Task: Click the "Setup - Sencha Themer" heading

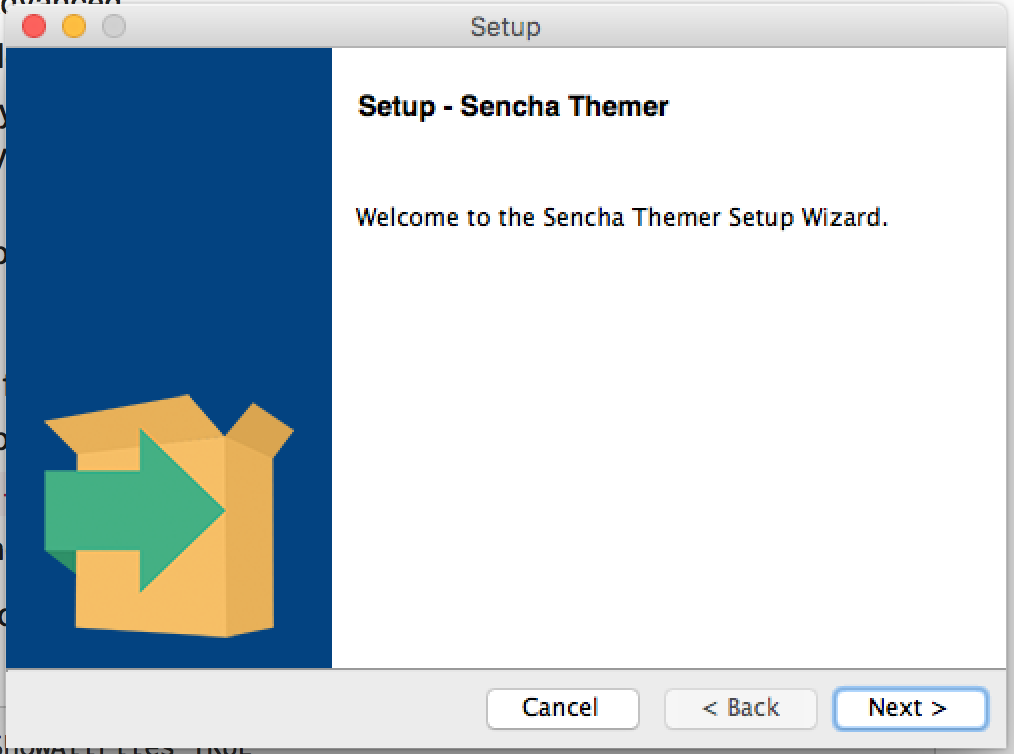Action: tap(513, 106)
